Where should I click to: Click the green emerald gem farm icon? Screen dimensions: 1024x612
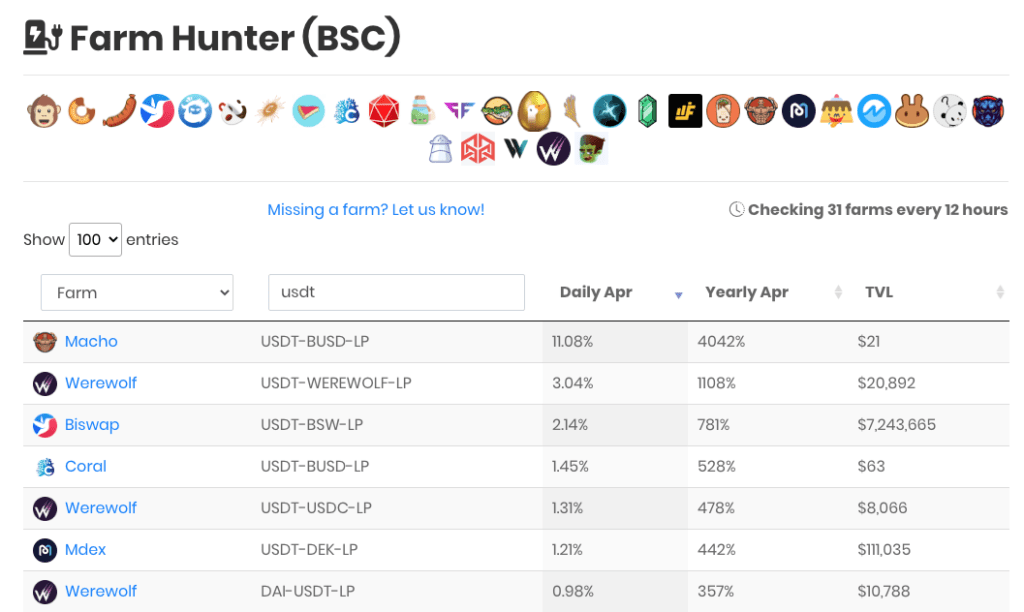coord(647,111)
